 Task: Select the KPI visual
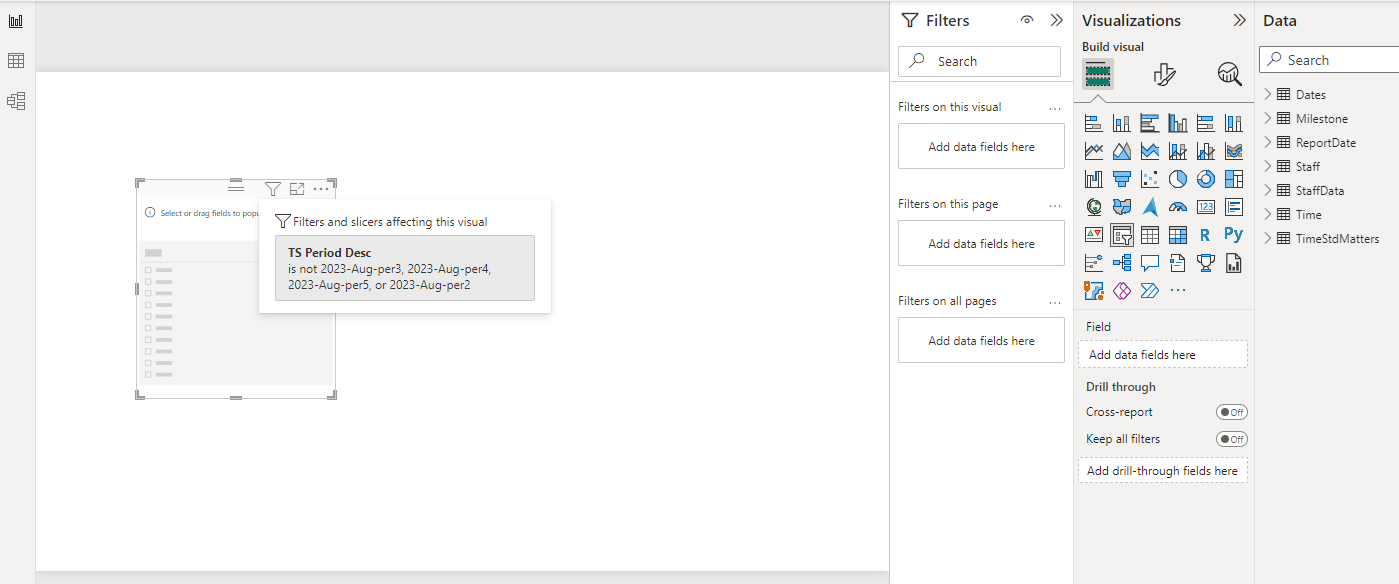[1094, 235]
